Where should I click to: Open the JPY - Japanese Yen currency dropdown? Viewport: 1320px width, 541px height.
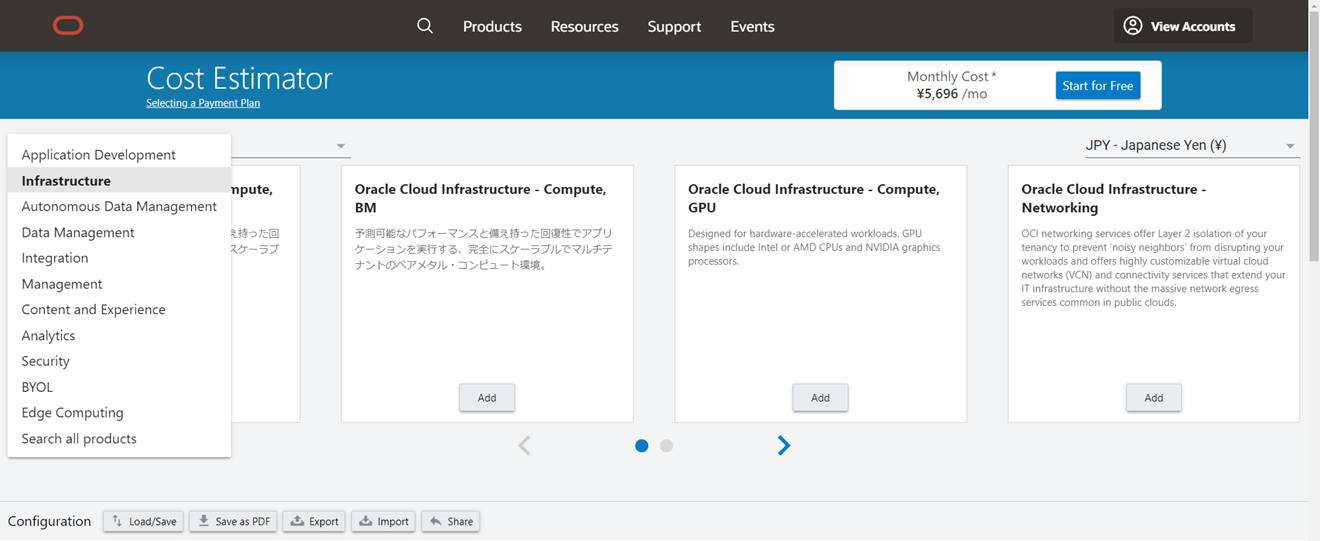[1190, 146]
